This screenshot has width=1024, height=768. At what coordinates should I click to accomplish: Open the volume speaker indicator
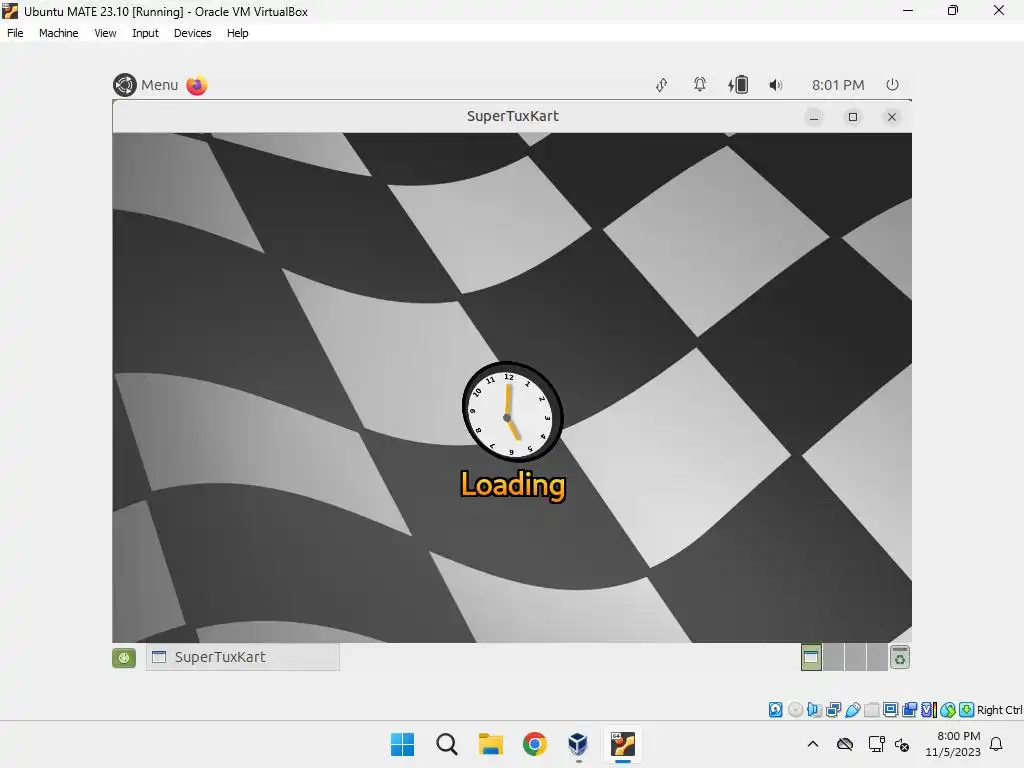click(x=775, y=85)
